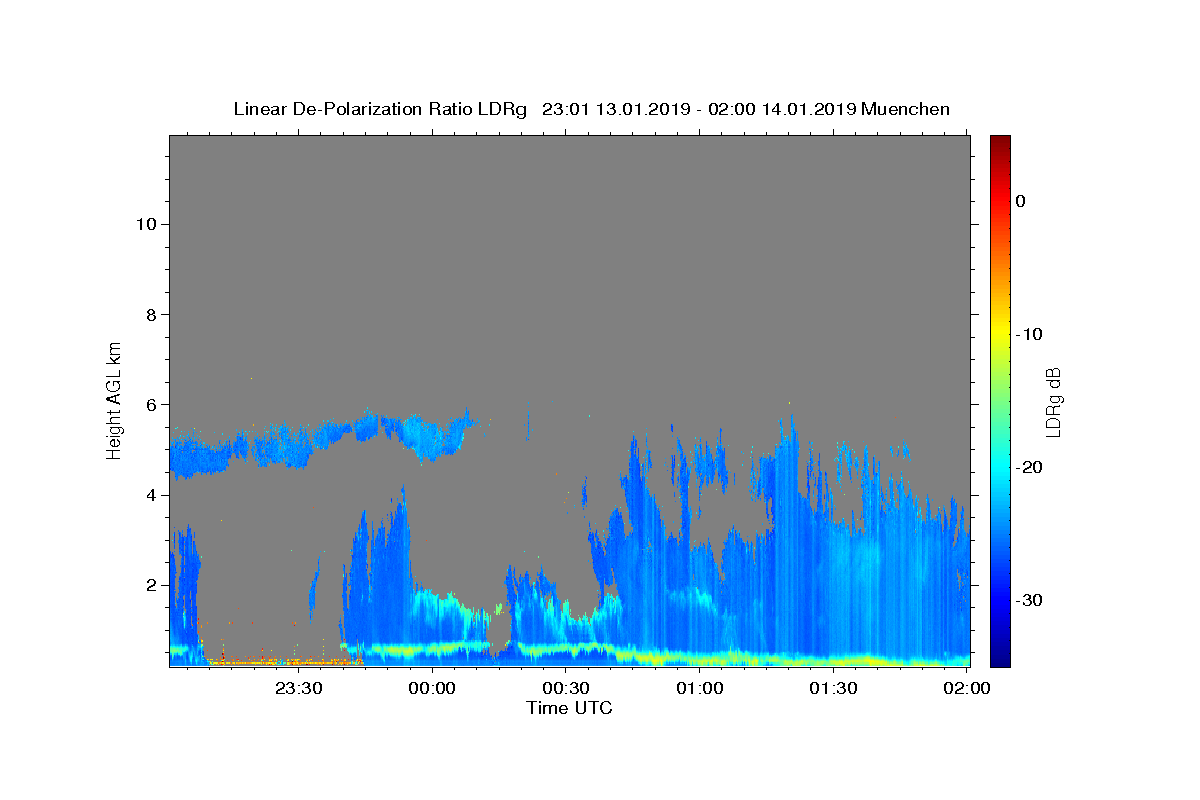The image size is (1200, 800).
Task: Click the 'LDRg dB' colorbar label
Action: 1053,401
